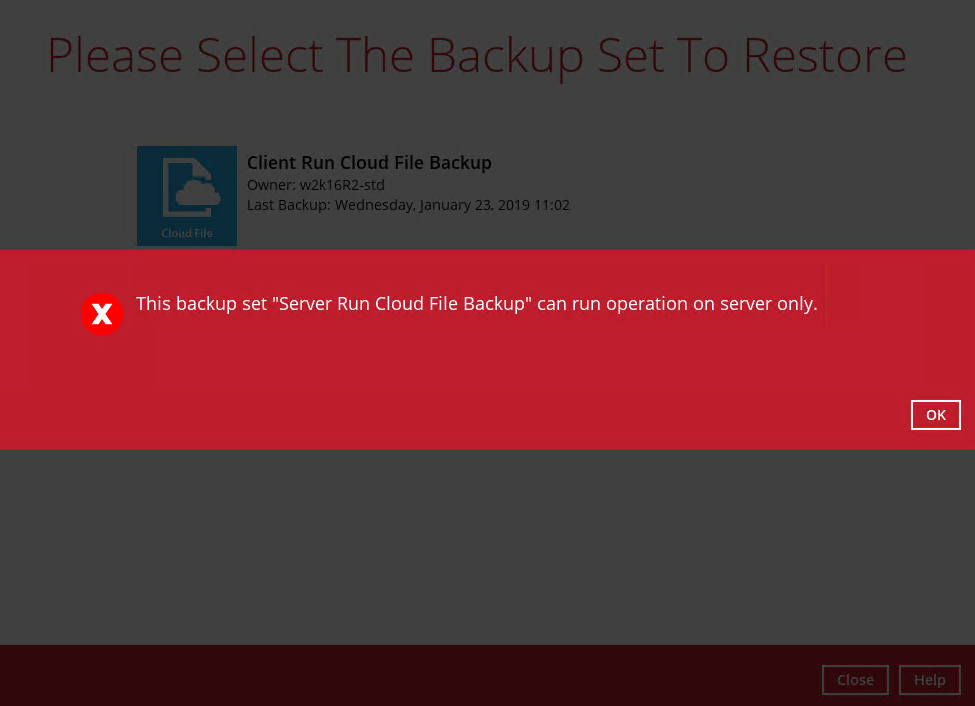Open Help from the bottom bar

click(x=929, y=680)
